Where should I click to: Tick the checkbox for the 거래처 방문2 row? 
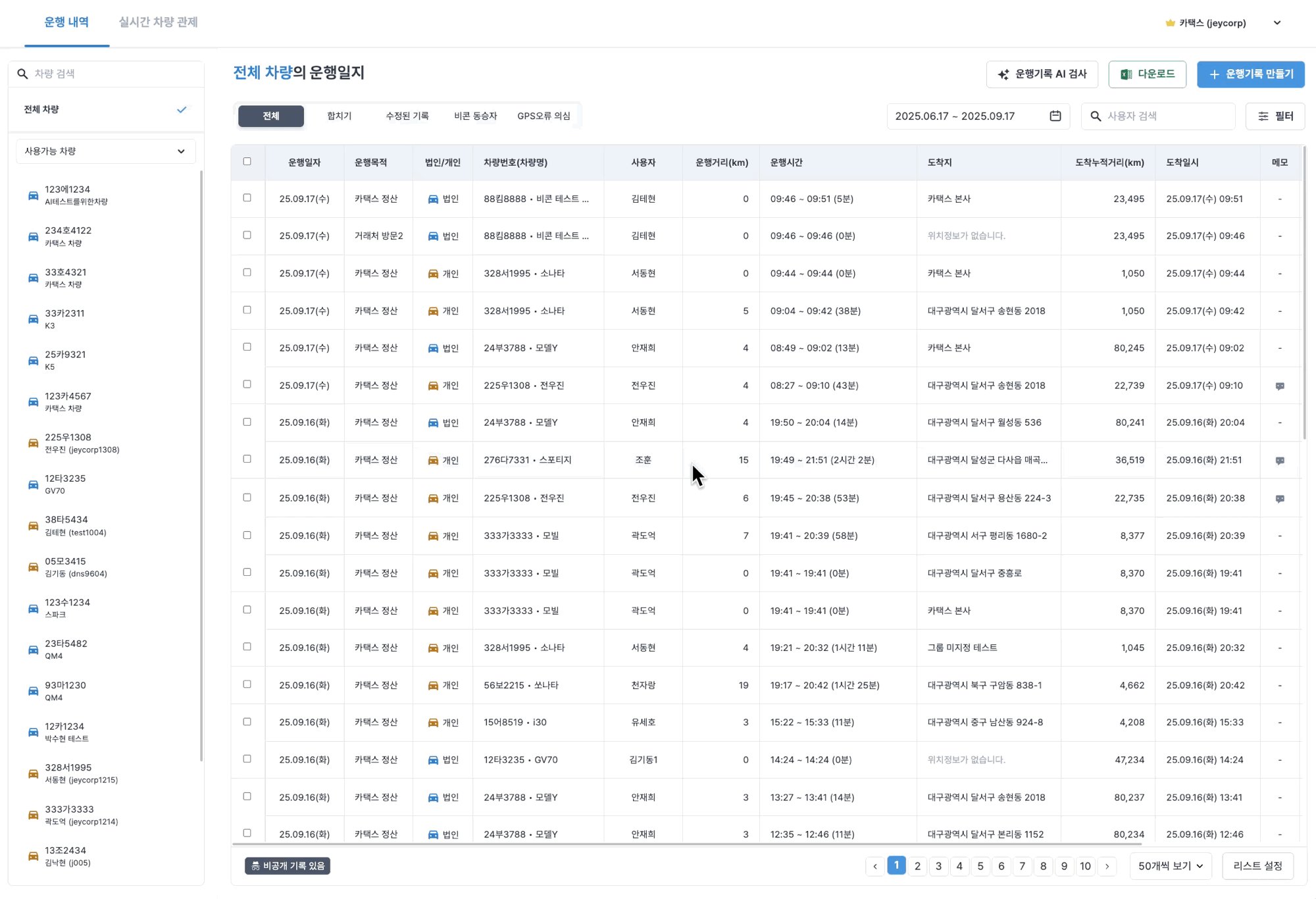(x=247, y=235)
